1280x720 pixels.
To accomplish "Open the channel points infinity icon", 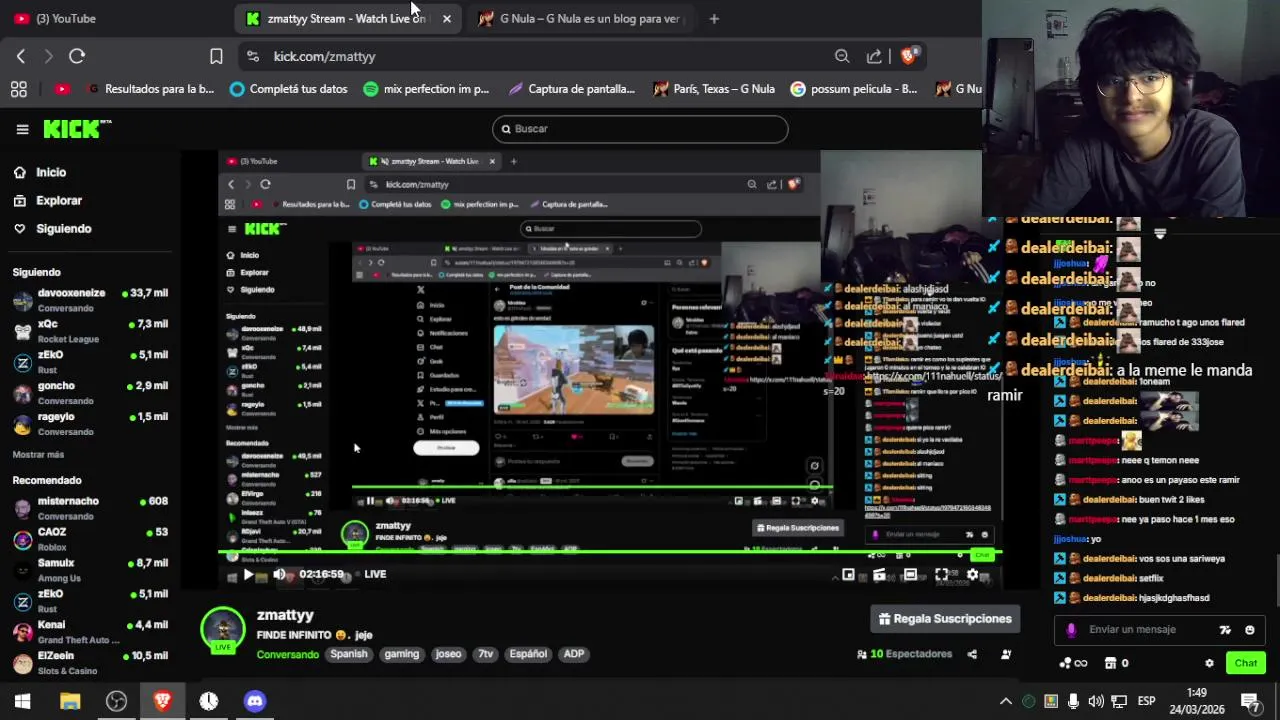I will click(1074, 663).
